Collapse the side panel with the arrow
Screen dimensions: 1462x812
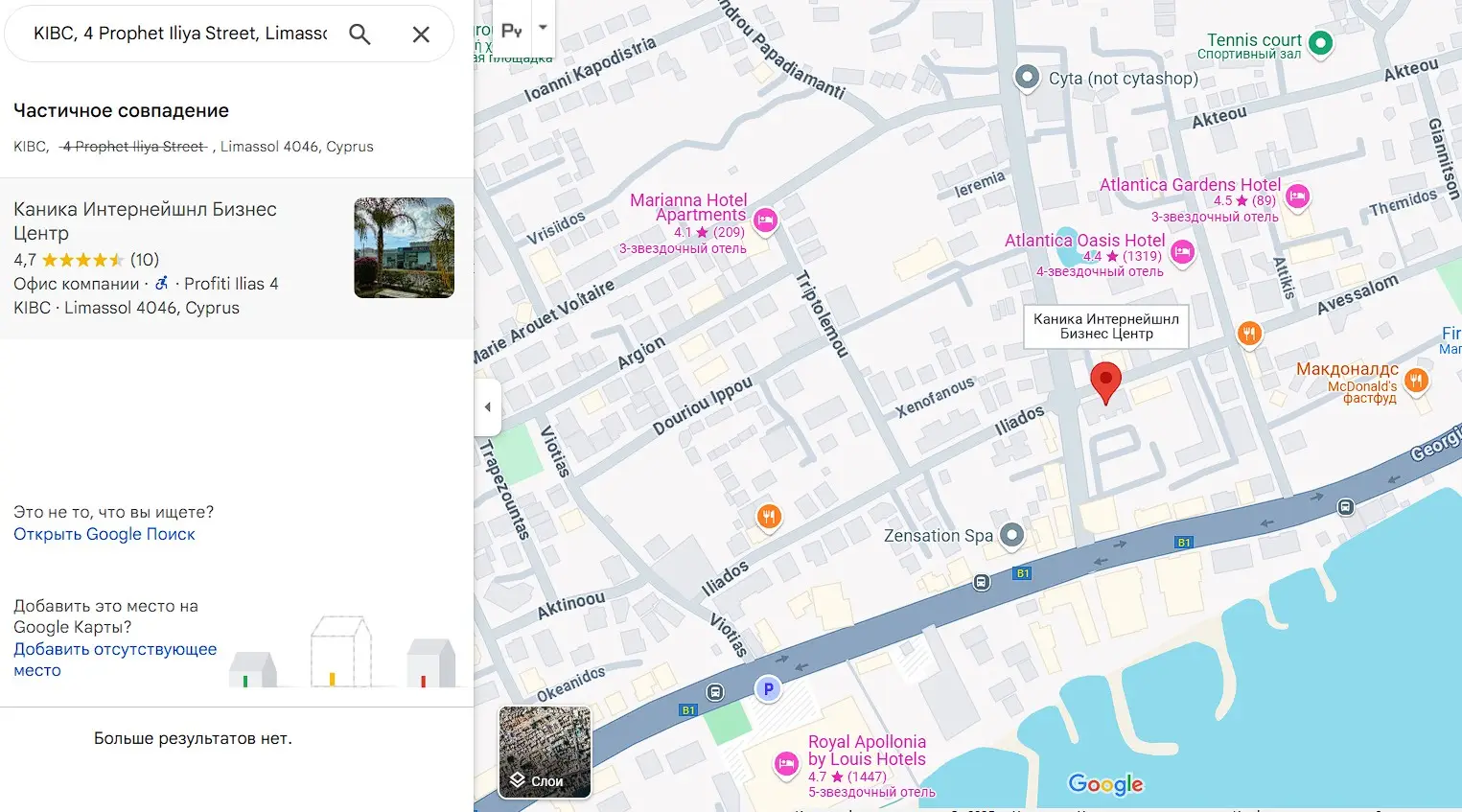pos(487,406)
